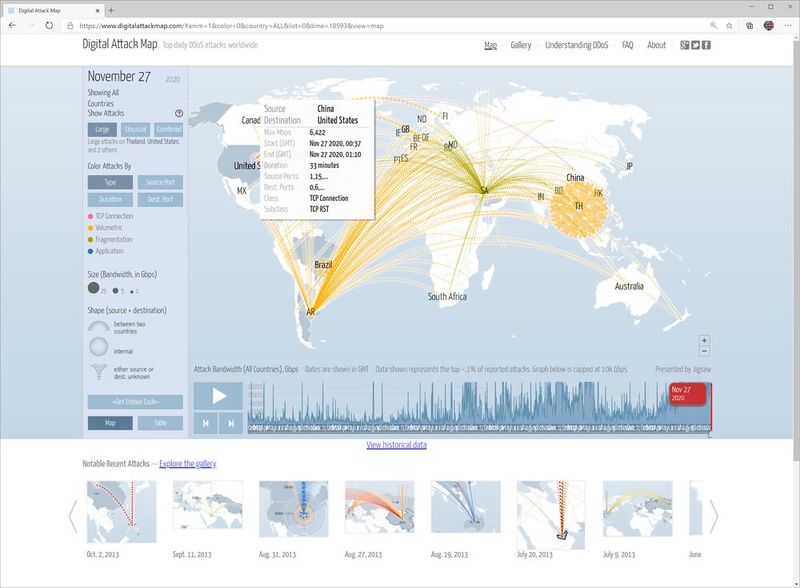Share via Twitter icon
Image resolution: width=800 pixels, height=588 pixels.
tap(695, 45)
